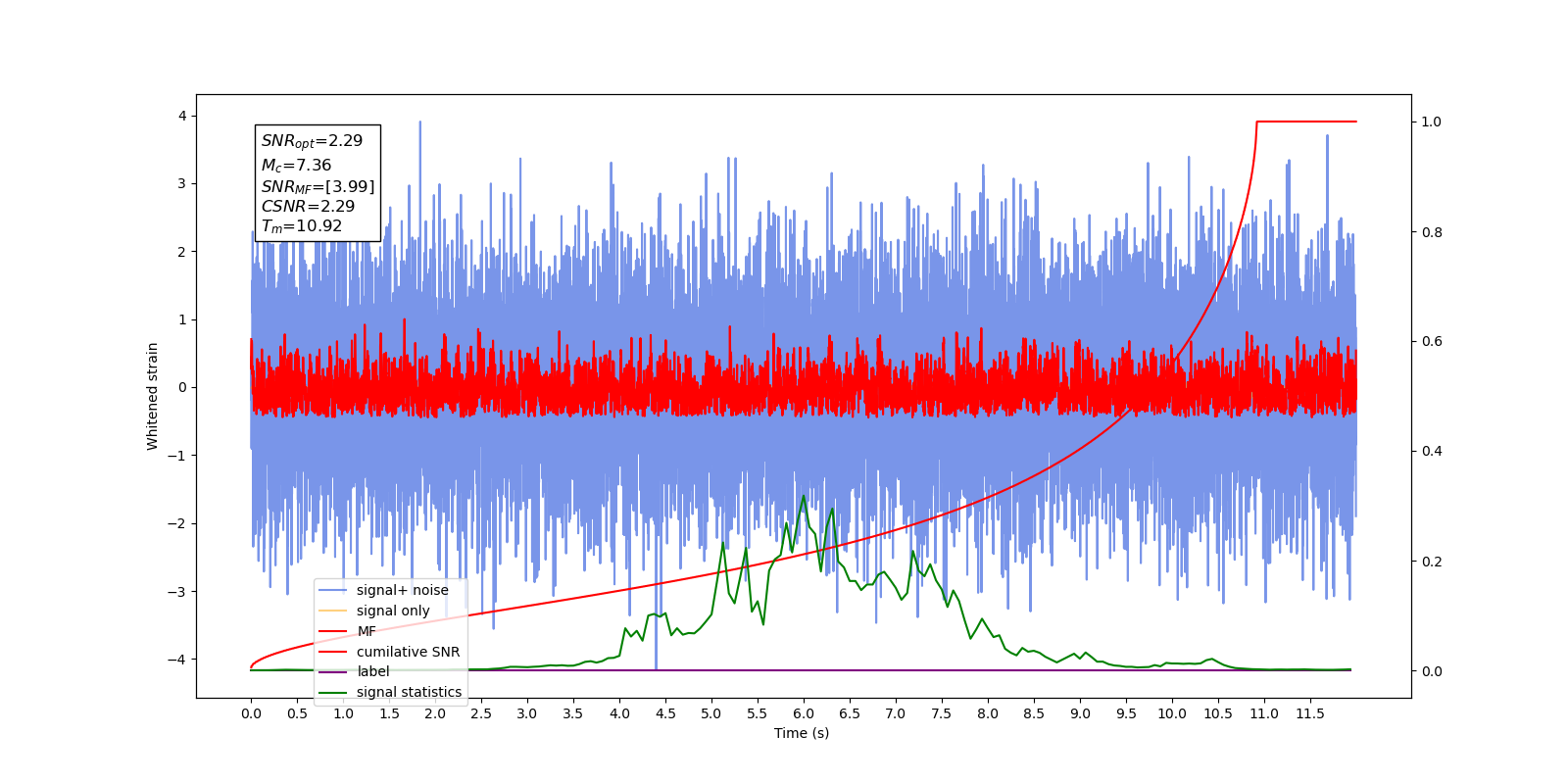Click the M_c=7.36 annotation text
1568x784 pixels.
(296, 166)
